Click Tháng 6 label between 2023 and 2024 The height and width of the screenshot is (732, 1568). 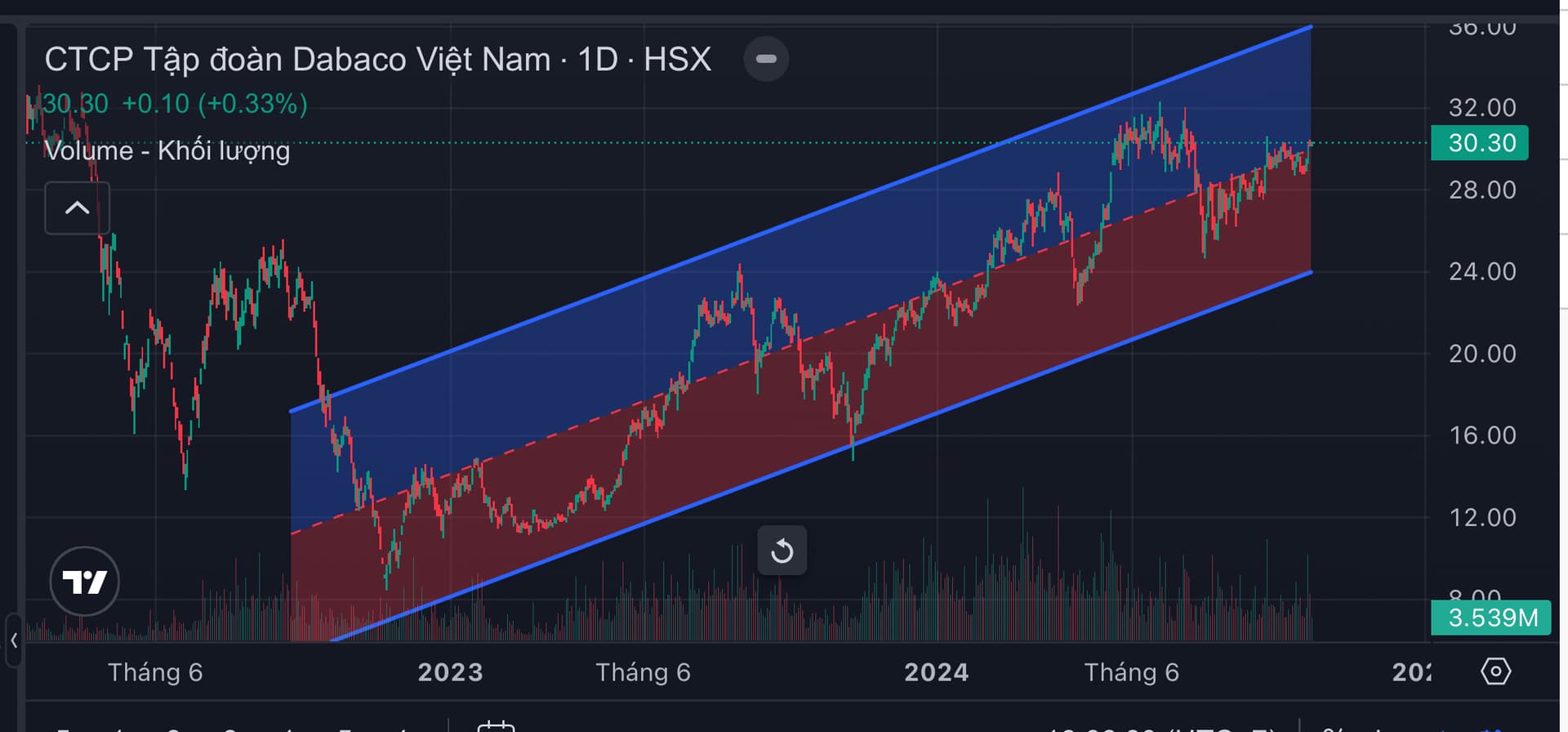click(x=643, y=672)
